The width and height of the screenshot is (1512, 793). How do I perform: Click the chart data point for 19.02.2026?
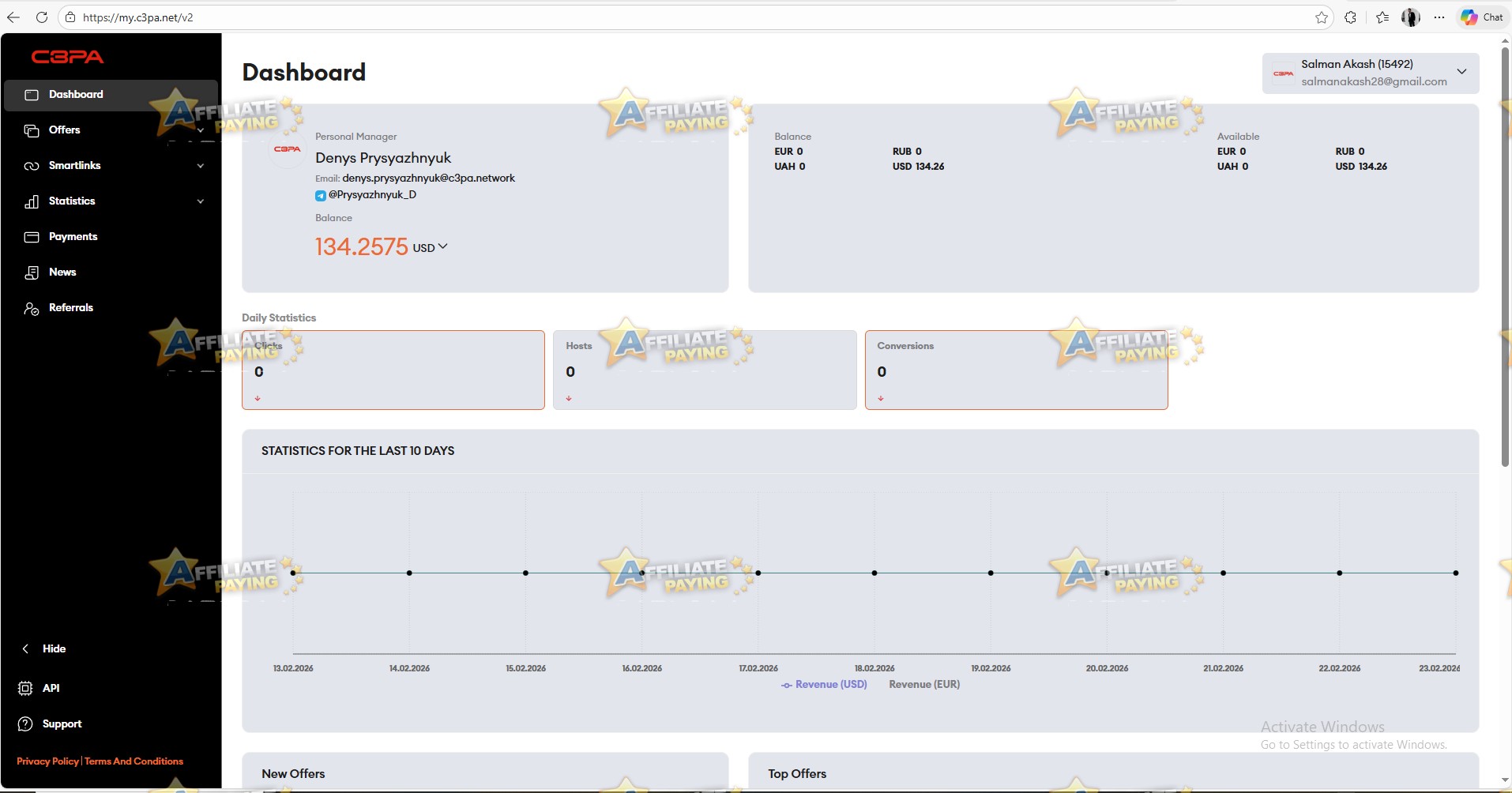991,573
